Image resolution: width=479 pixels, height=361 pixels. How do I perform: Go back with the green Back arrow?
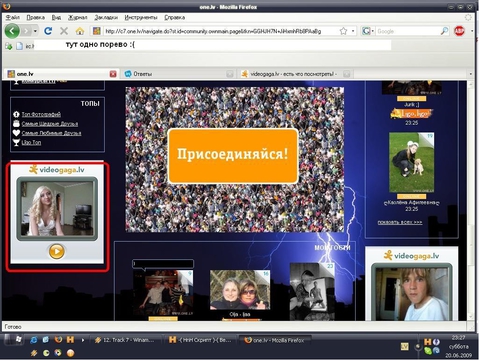click(12, 31)
